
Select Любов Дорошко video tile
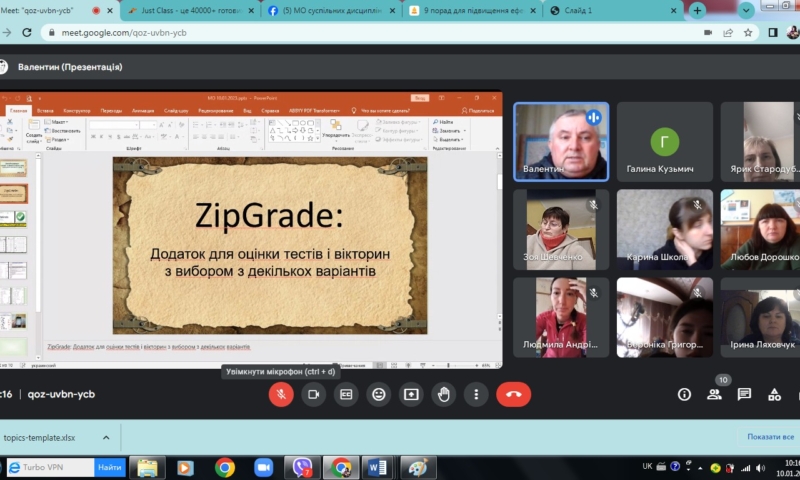[760, 230]
